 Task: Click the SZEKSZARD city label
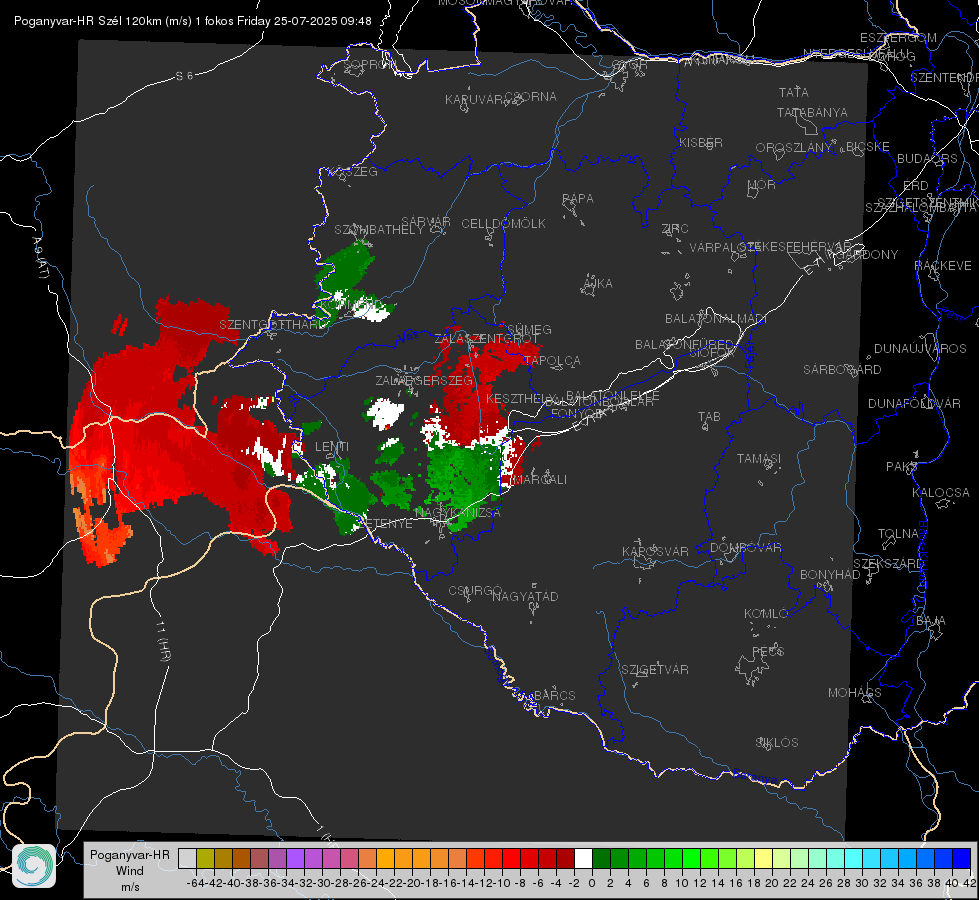[888, 563]
